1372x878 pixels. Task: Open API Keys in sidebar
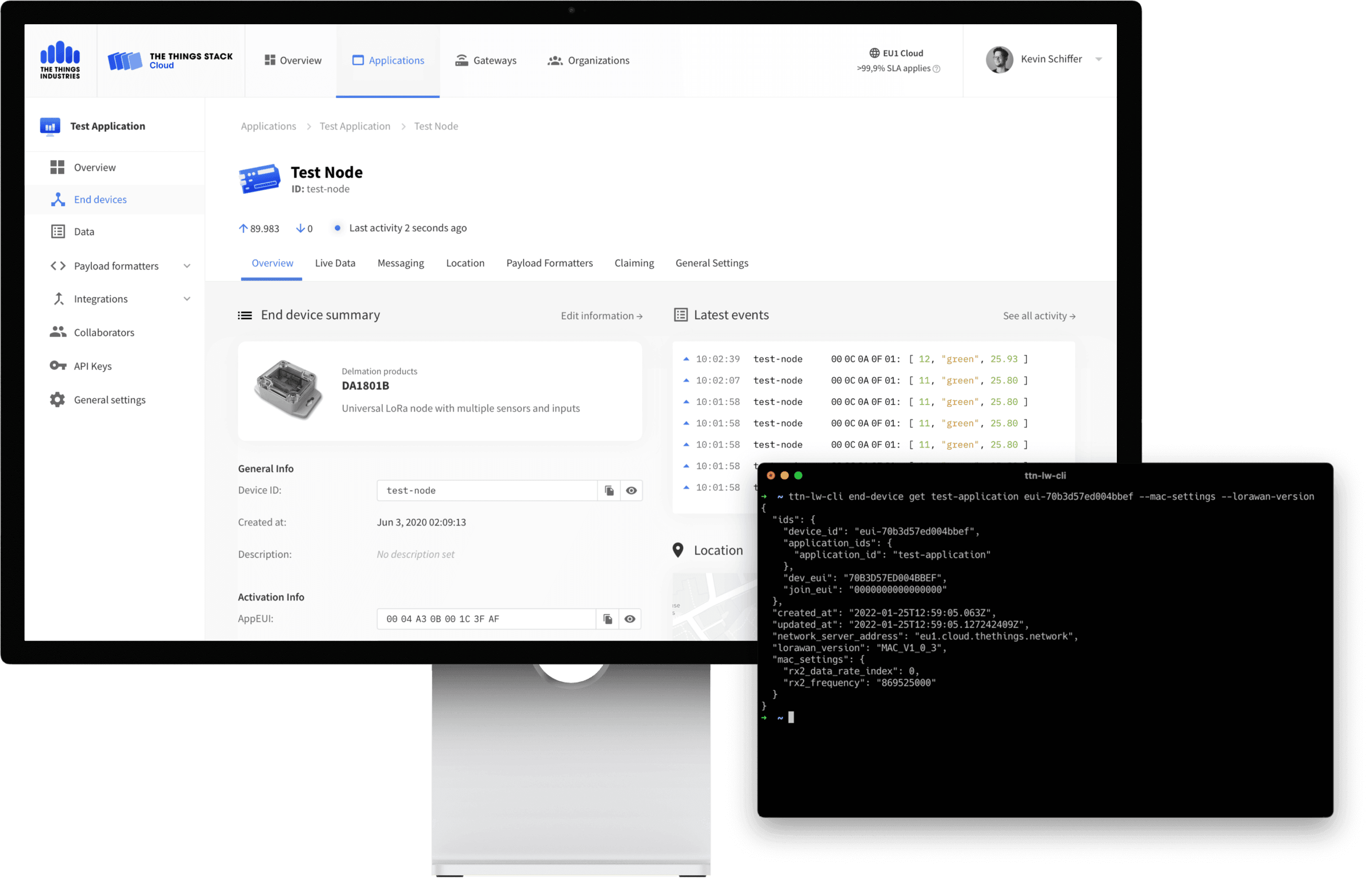click(x=80, y=366)
